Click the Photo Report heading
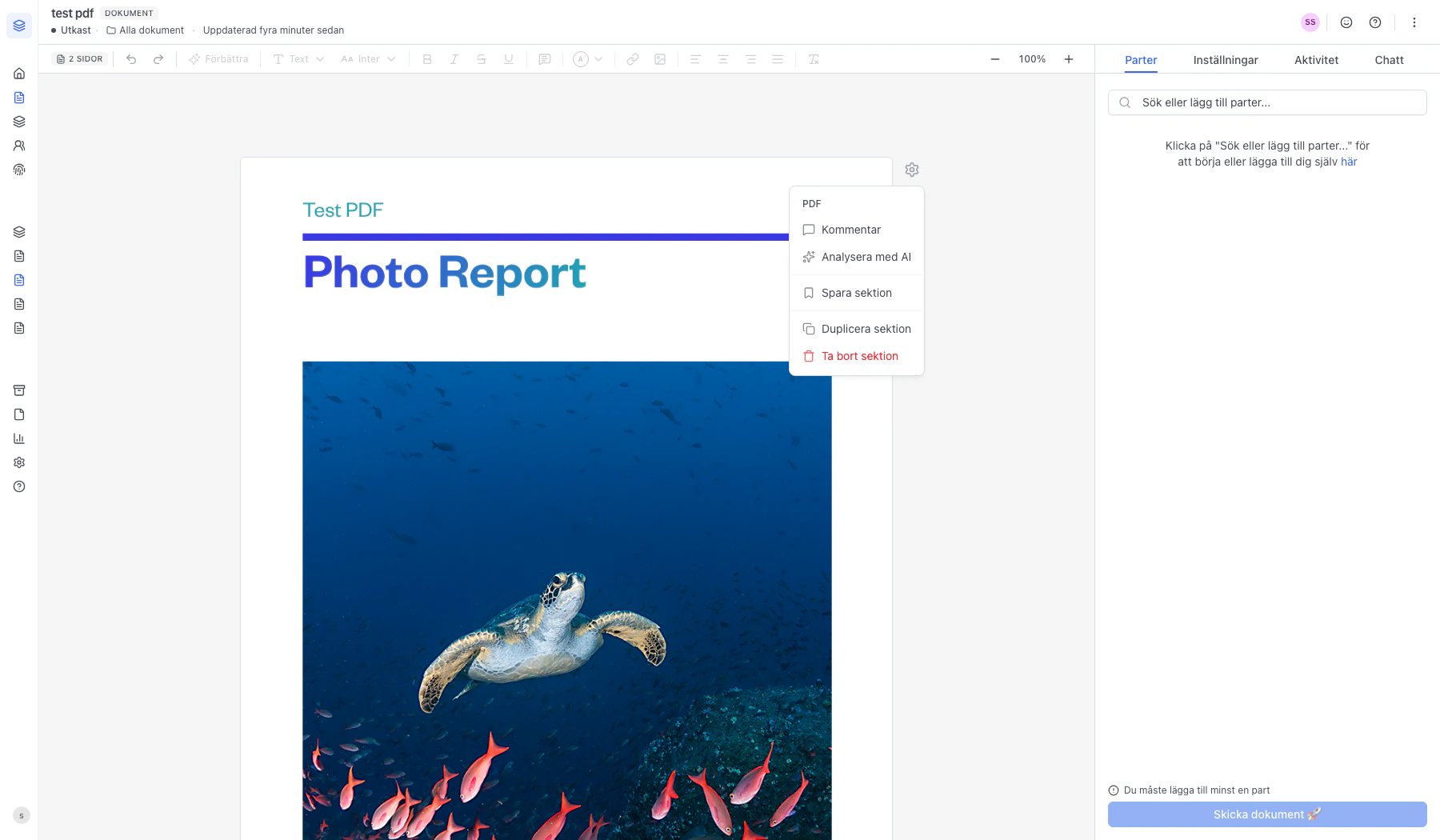 tap(445, 273)
